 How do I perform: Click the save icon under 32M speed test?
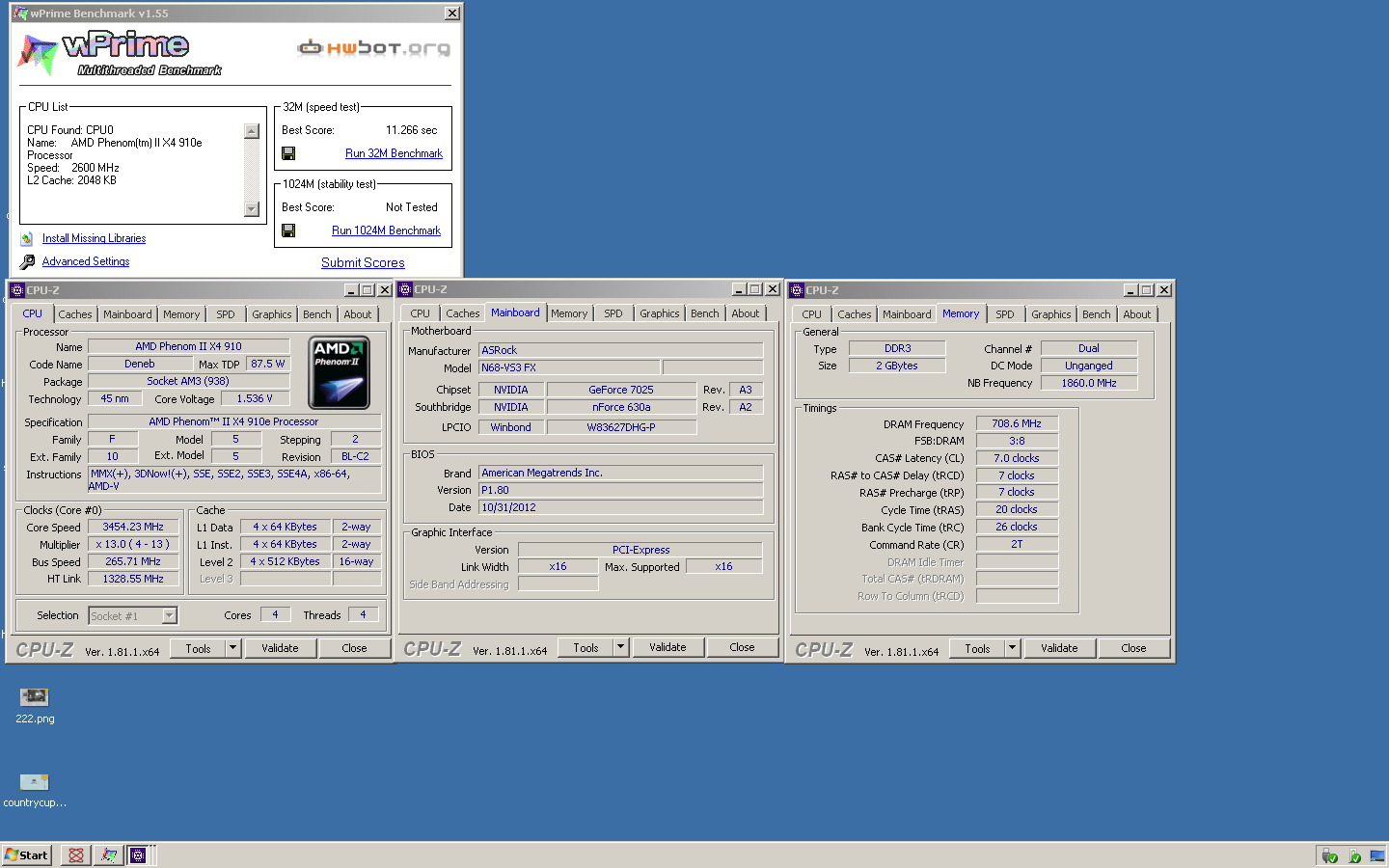pyautogui.click(x=288, y=153)
